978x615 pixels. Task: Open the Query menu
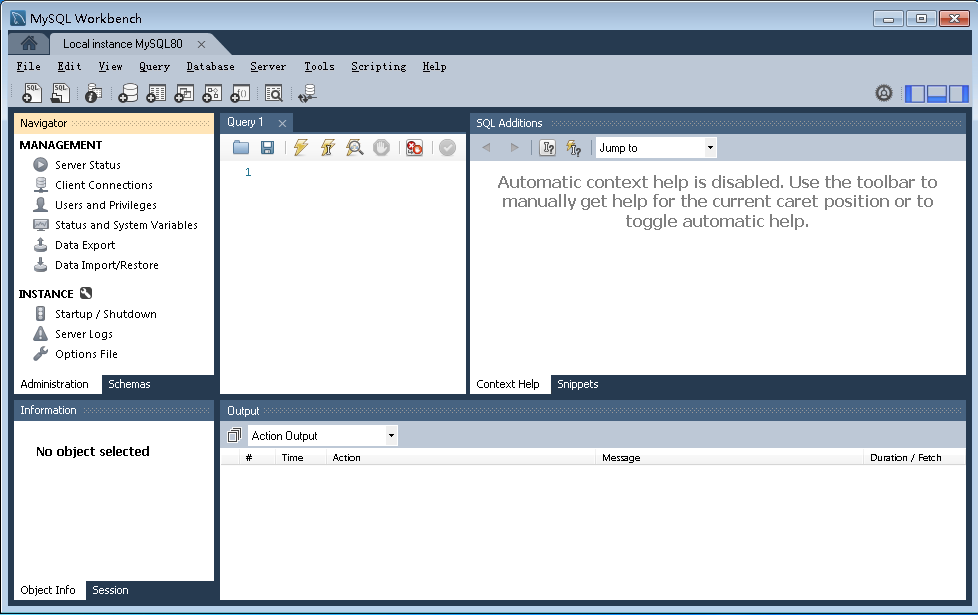154,66
